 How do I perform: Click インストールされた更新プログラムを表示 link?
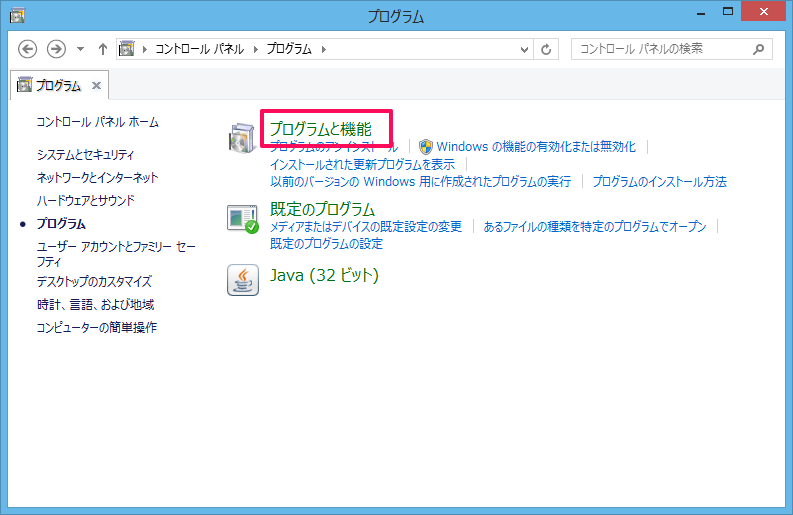362,164
